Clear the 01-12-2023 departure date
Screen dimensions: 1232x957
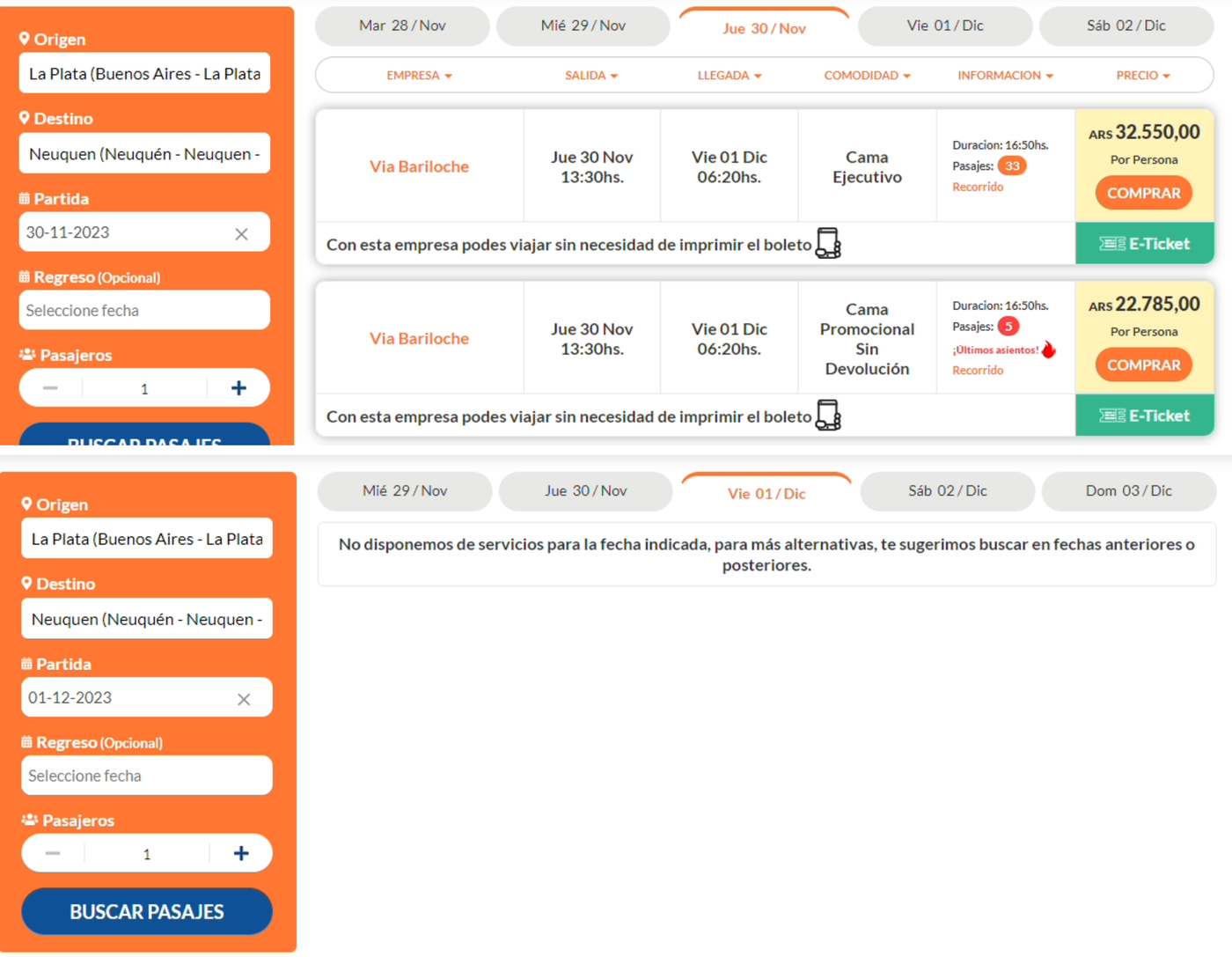coord(244,699)
